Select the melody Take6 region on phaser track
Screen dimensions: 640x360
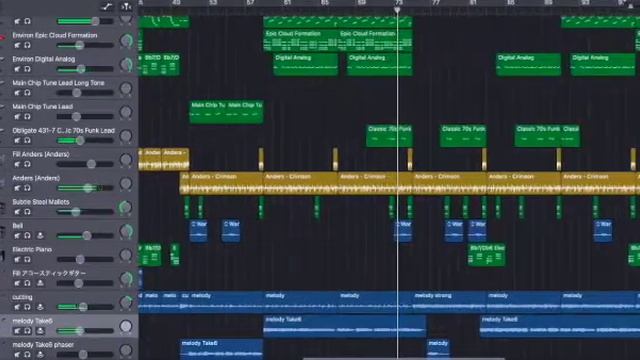[x=222, y=349]
